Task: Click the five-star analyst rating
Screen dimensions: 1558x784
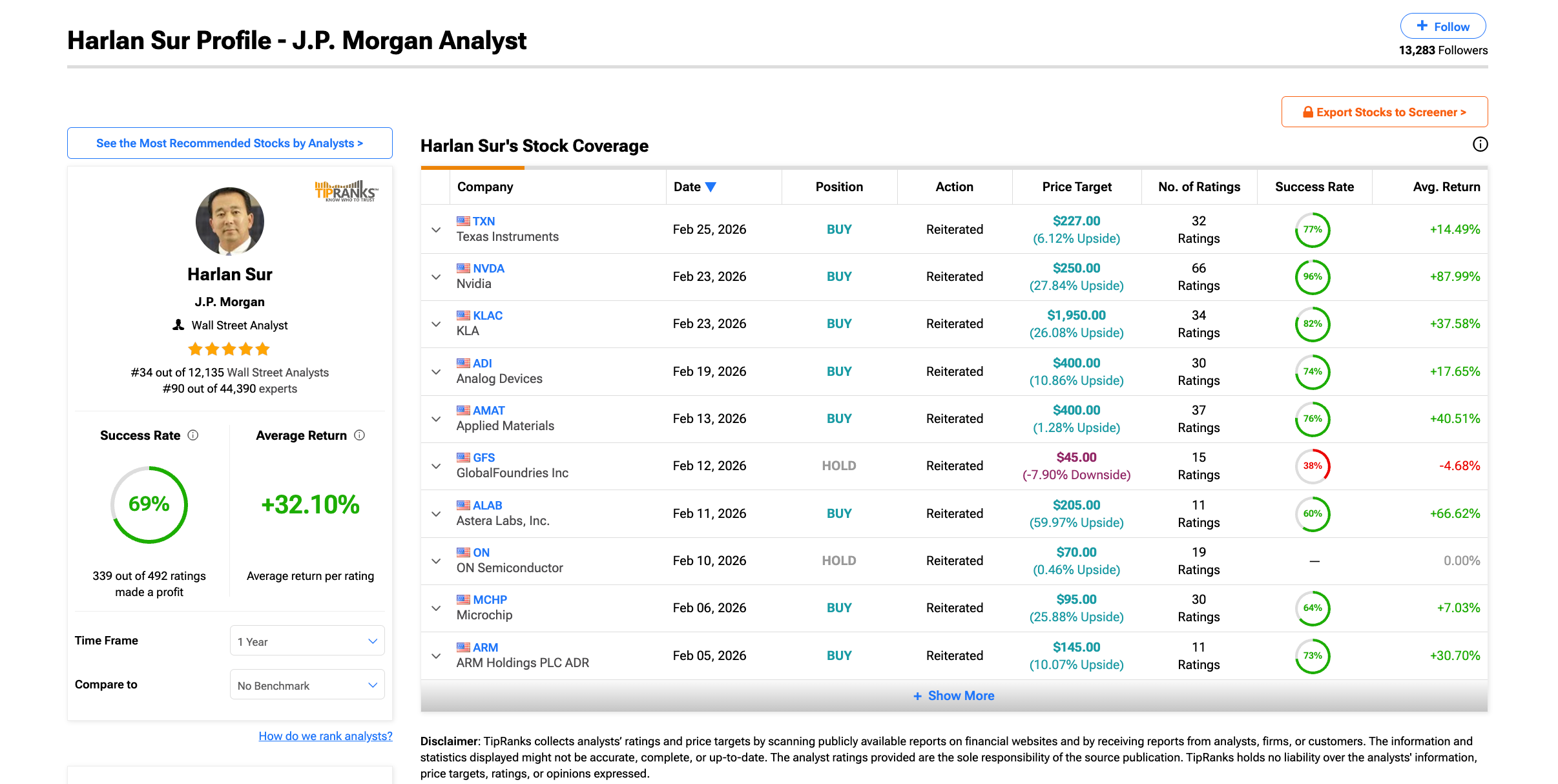Action: coord(229,349)
